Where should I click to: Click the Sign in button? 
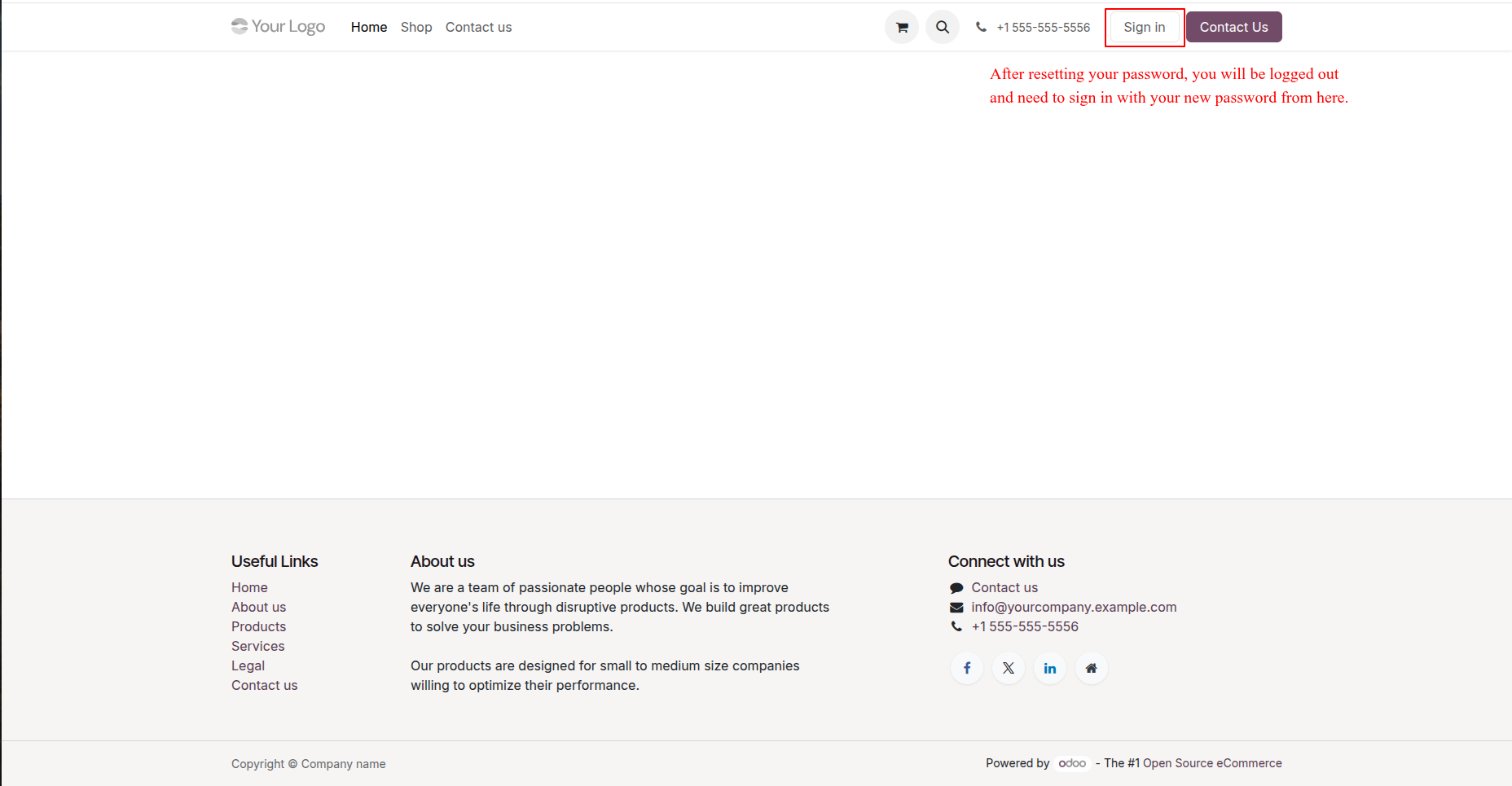tap(1145, 27)
